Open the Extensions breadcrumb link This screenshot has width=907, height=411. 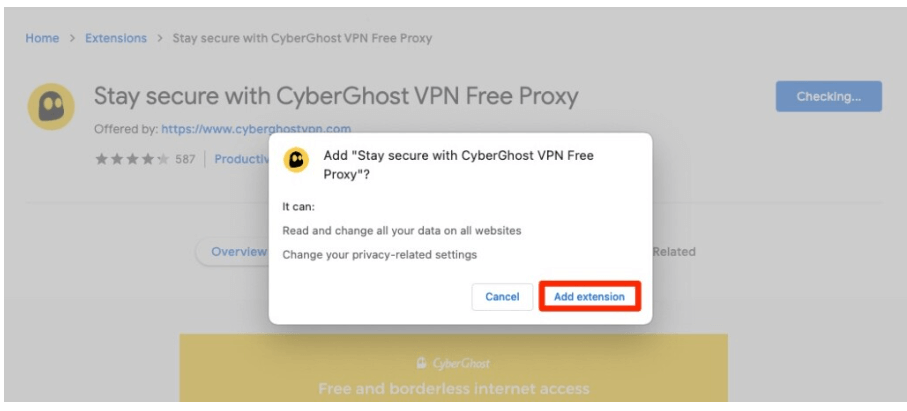pyautogui.click(x=116, y=38)
